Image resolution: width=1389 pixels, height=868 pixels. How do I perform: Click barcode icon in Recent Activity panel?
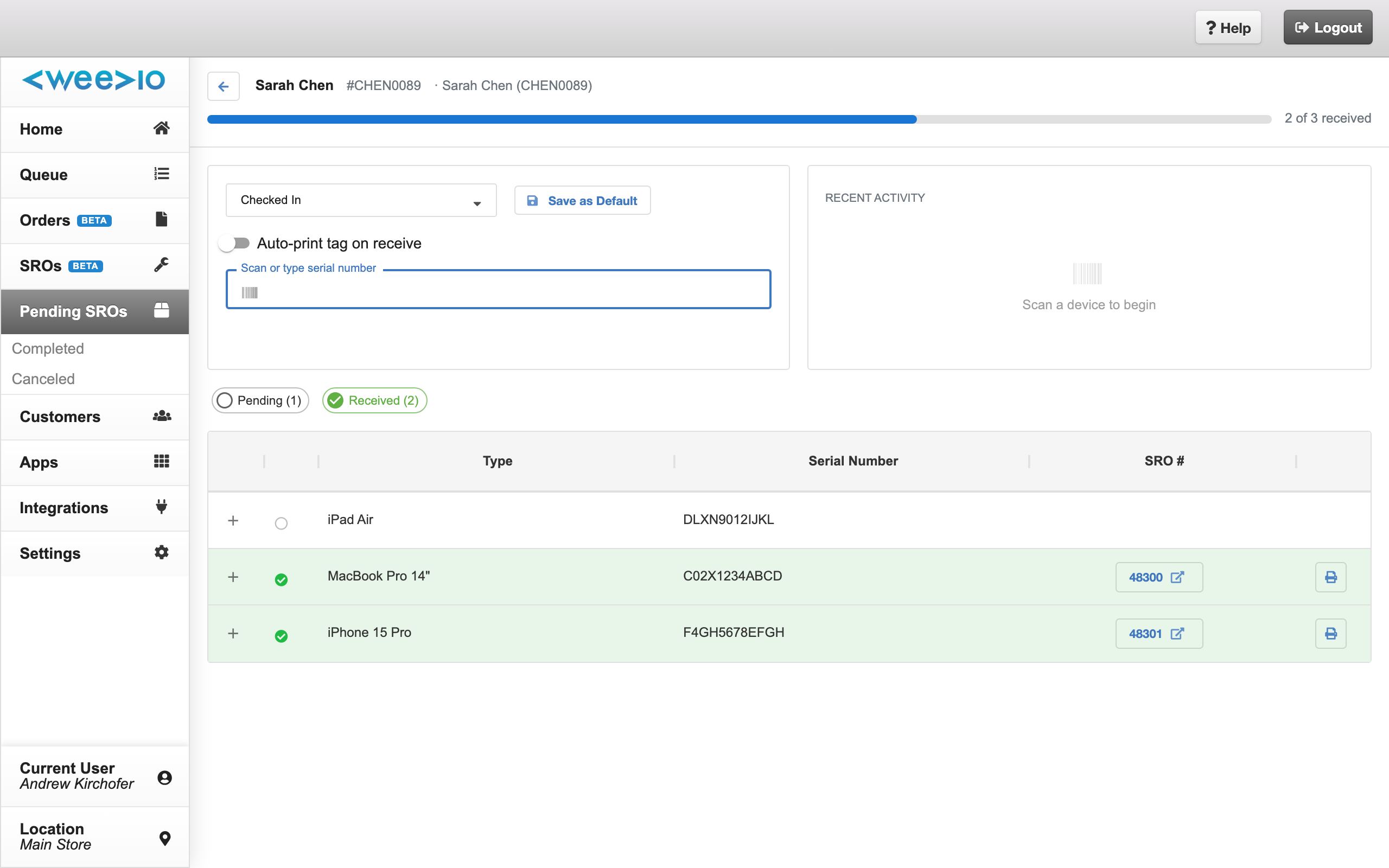point(1087,274)
